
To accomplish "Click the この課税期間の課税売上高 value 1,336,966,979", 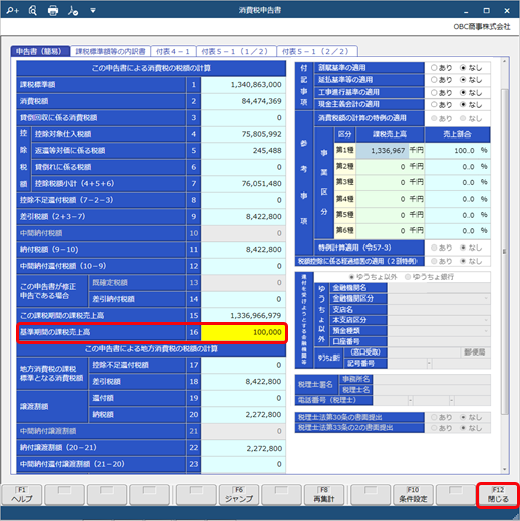I will (x=243, y=316).
